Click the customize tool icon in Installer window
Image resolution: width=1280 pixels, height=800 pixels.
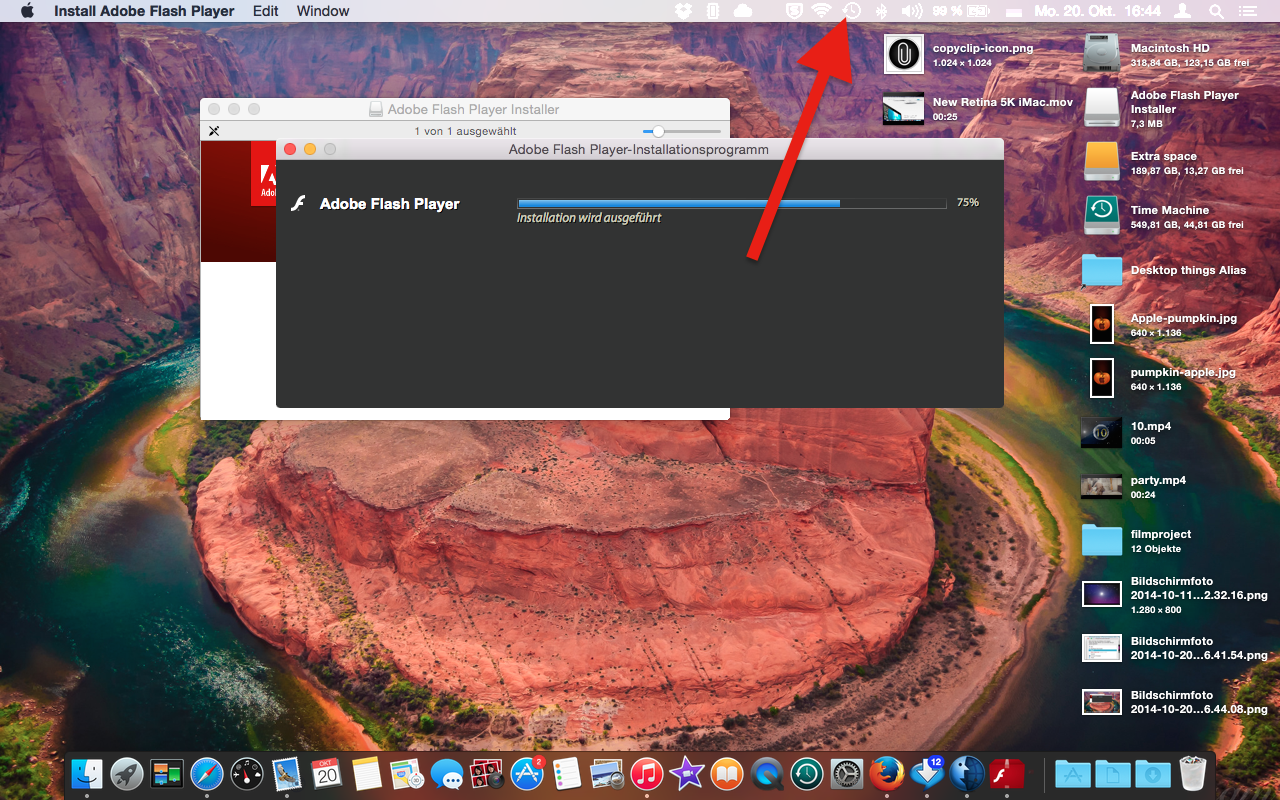pos(213,131)
